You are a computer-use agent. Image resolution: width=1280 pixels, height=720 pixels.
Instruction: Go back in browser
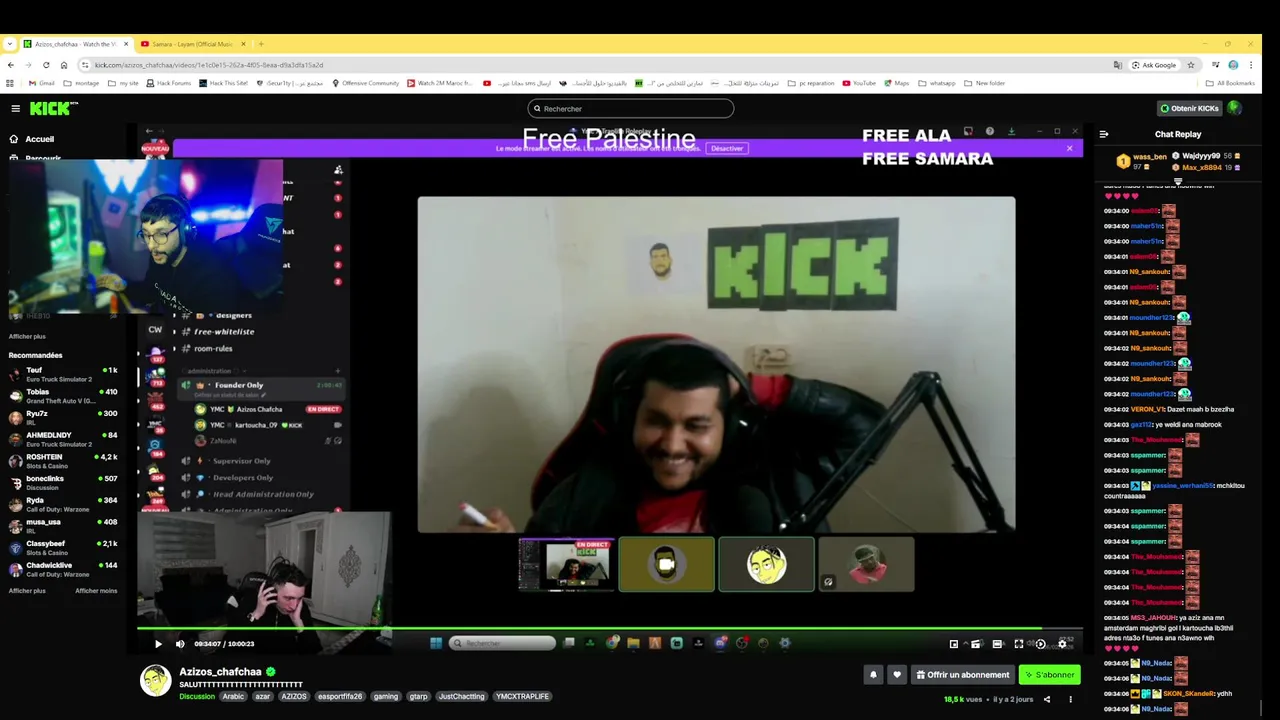11,65
